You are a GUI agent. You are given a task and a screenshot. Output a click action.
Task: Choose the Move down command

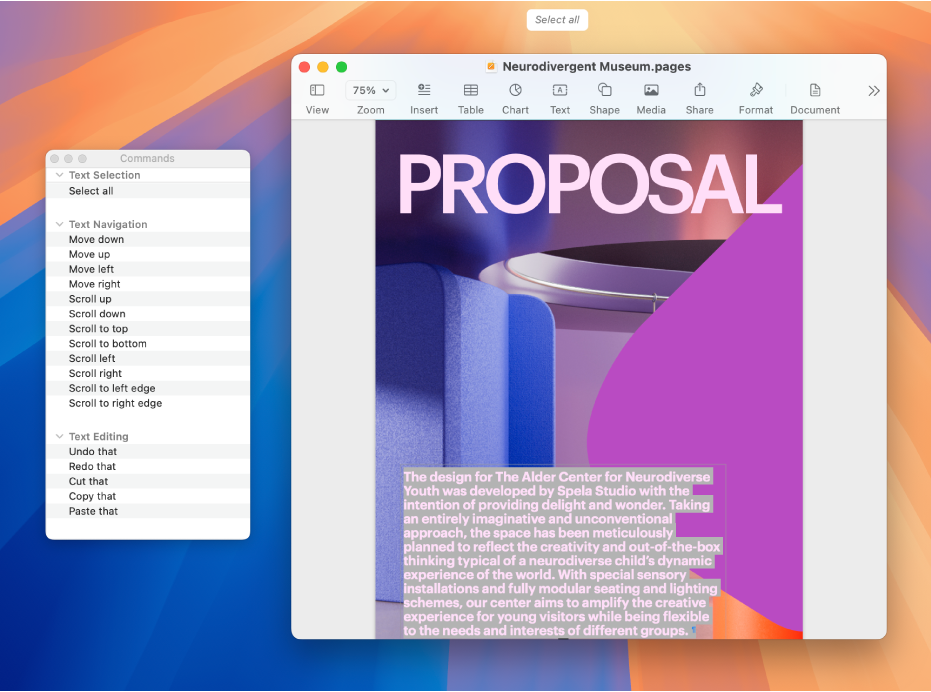click(148, 239)
